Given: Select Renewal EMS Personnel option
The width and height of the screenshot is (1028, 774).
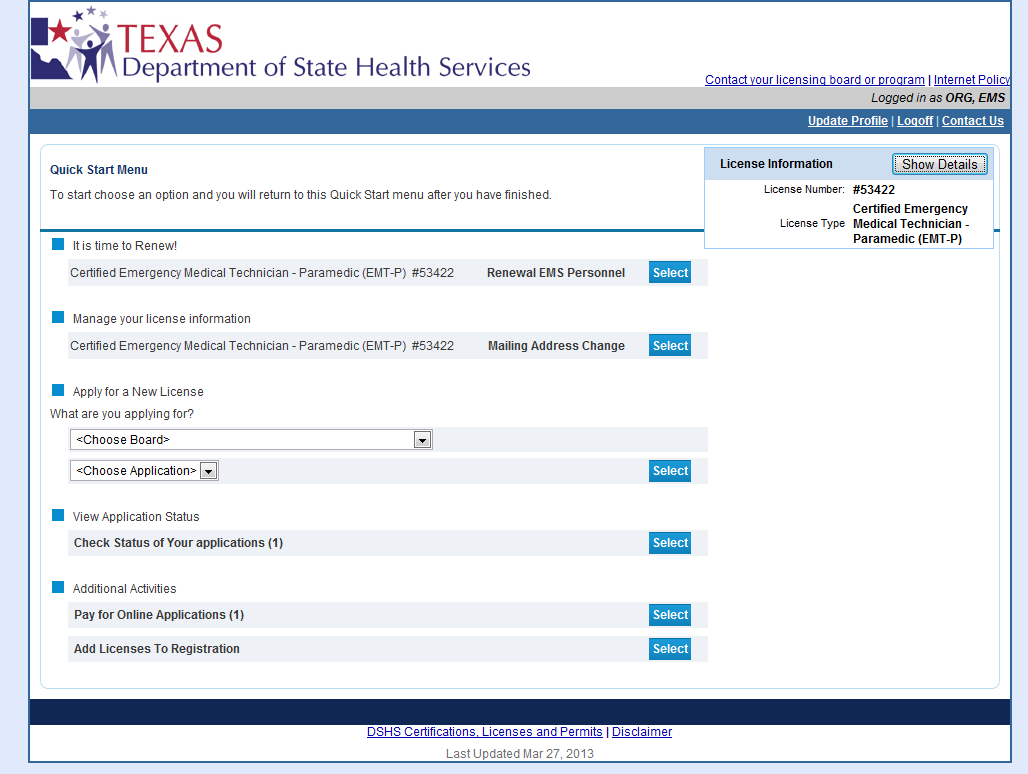Looking at the screenshot, I should pos(670,273).
